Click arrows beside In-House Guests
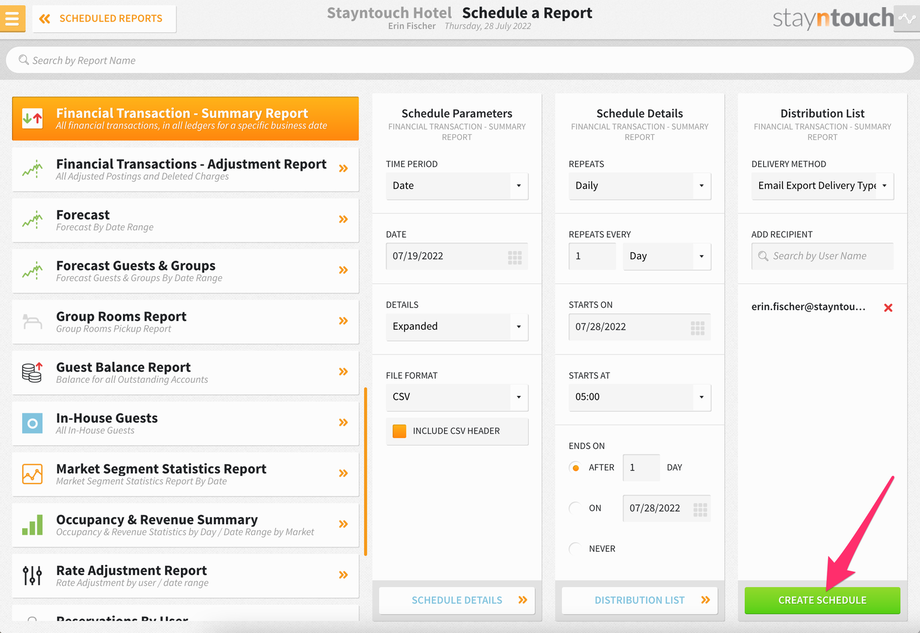 343,422
